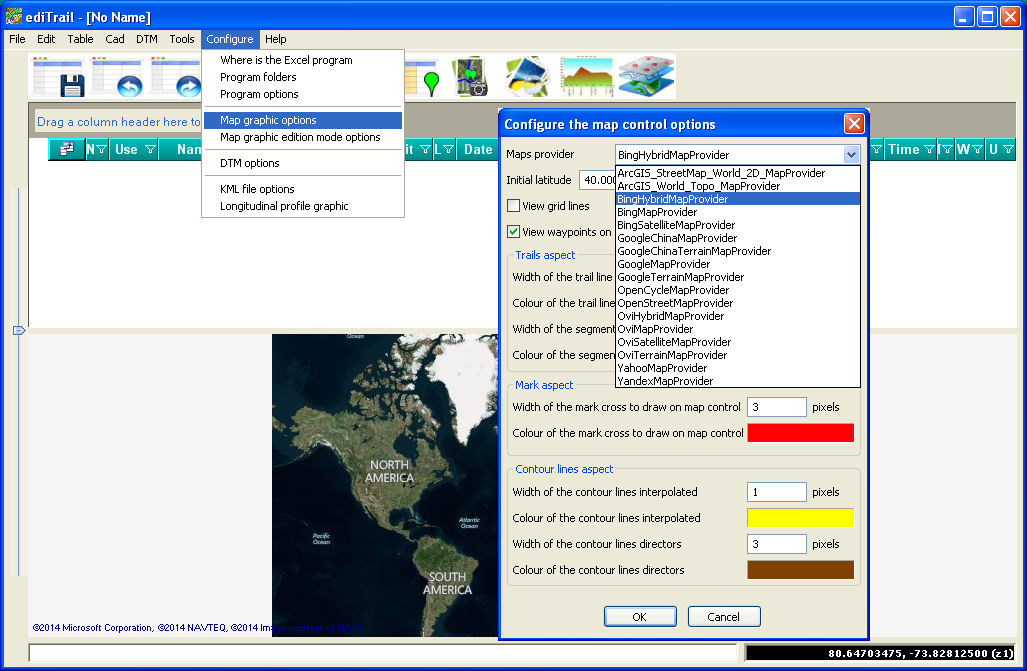Click the Cancel button in dialog
Screen dimensions: 1027x671
point(724,617)
